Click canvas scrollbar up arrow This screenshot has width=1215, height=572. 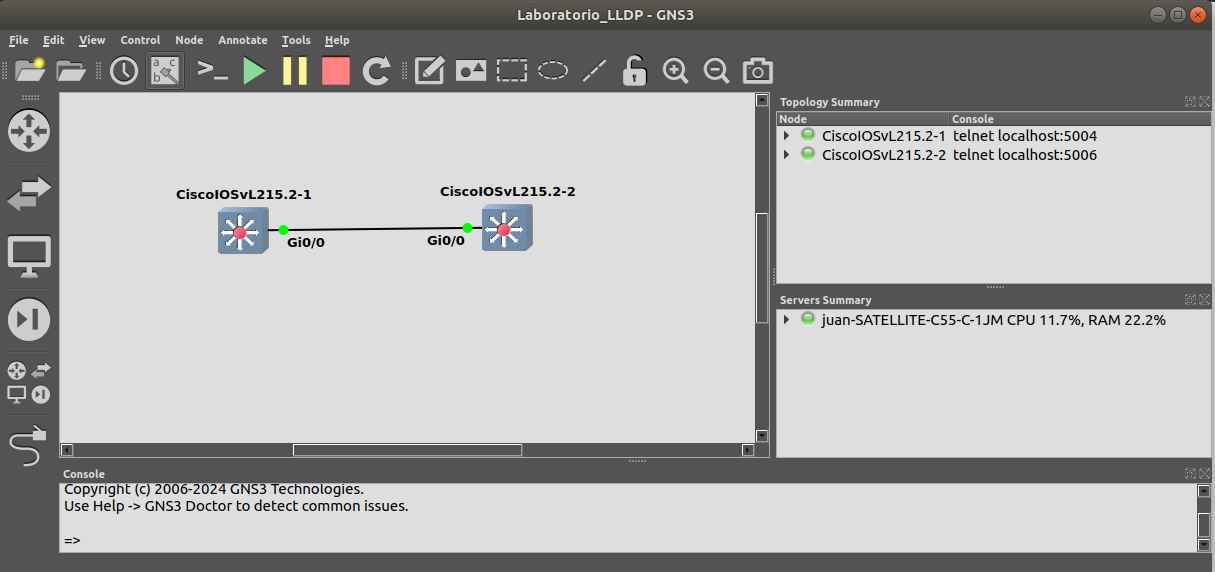click(x=762, y=100)
